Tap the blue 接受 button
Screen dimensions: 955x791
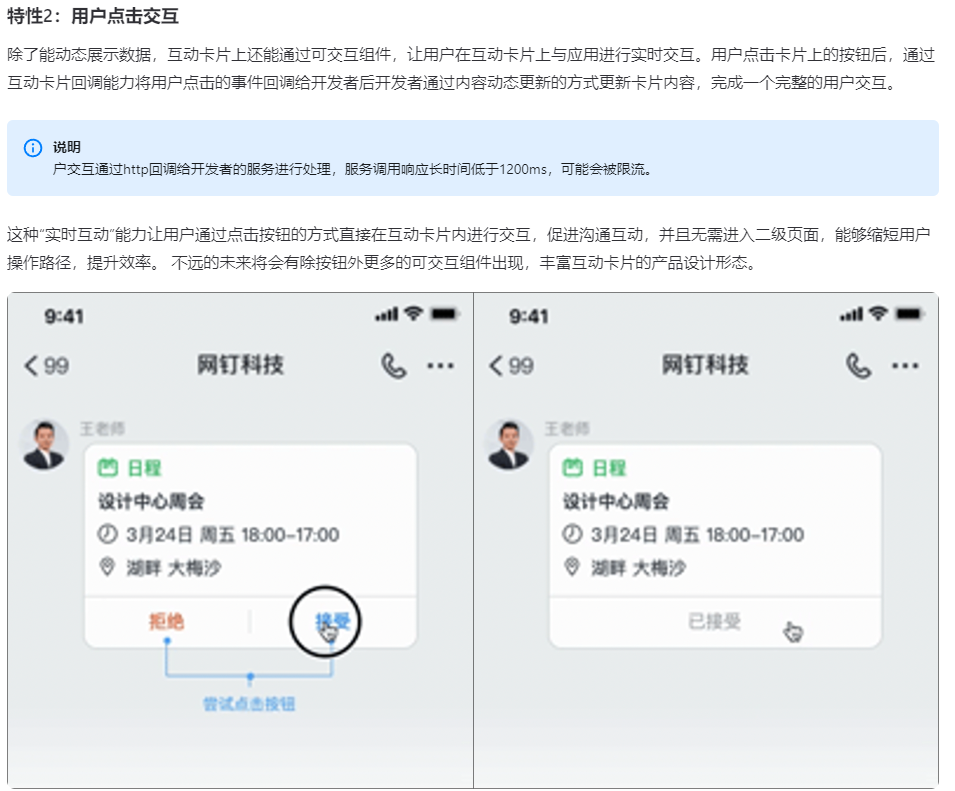coord(333,621)
